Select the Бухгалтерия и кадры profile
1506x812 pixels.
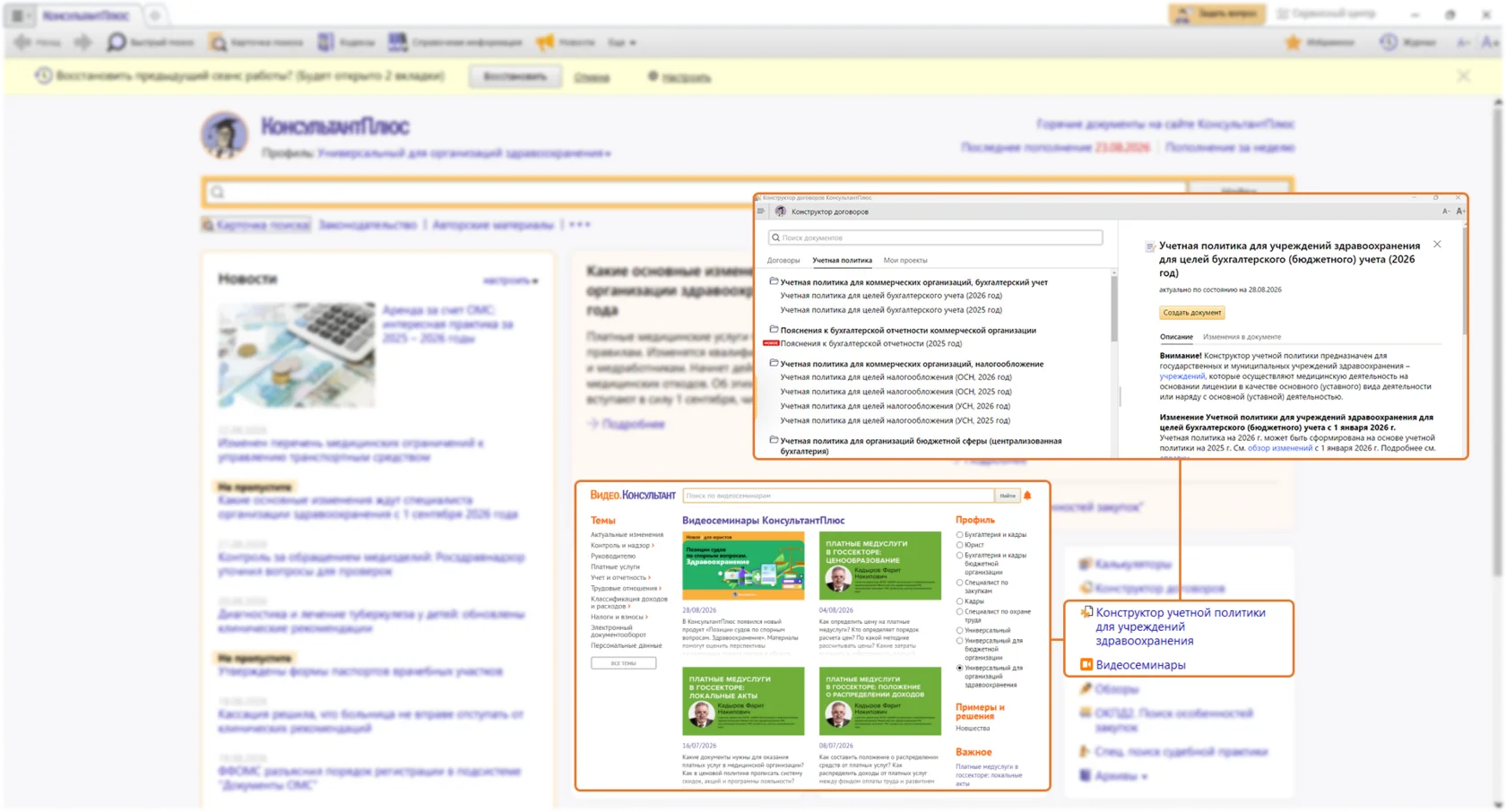(x=959, y=535)
